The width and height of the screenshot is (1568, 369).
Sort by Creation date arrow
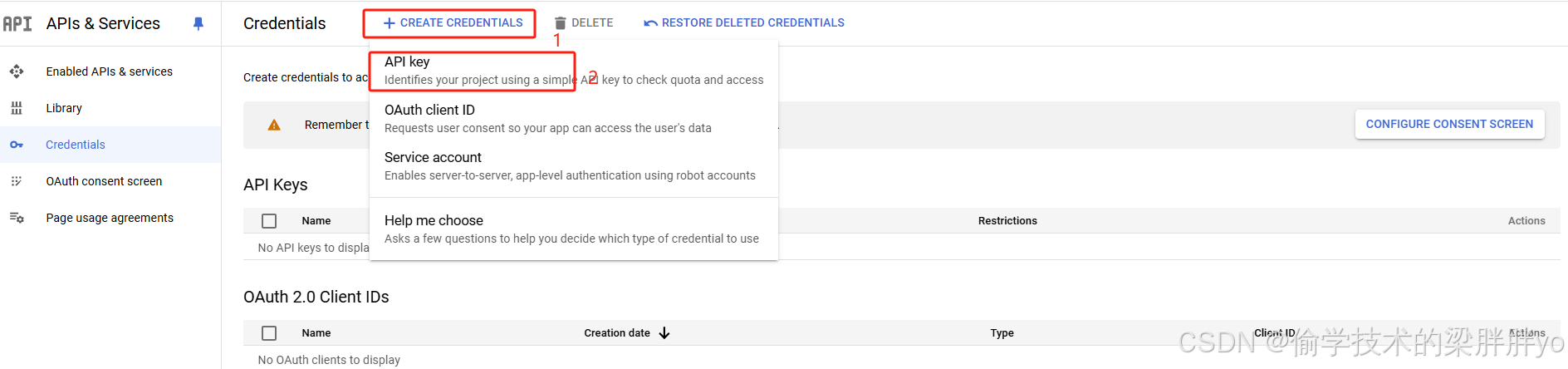[664, 333]
